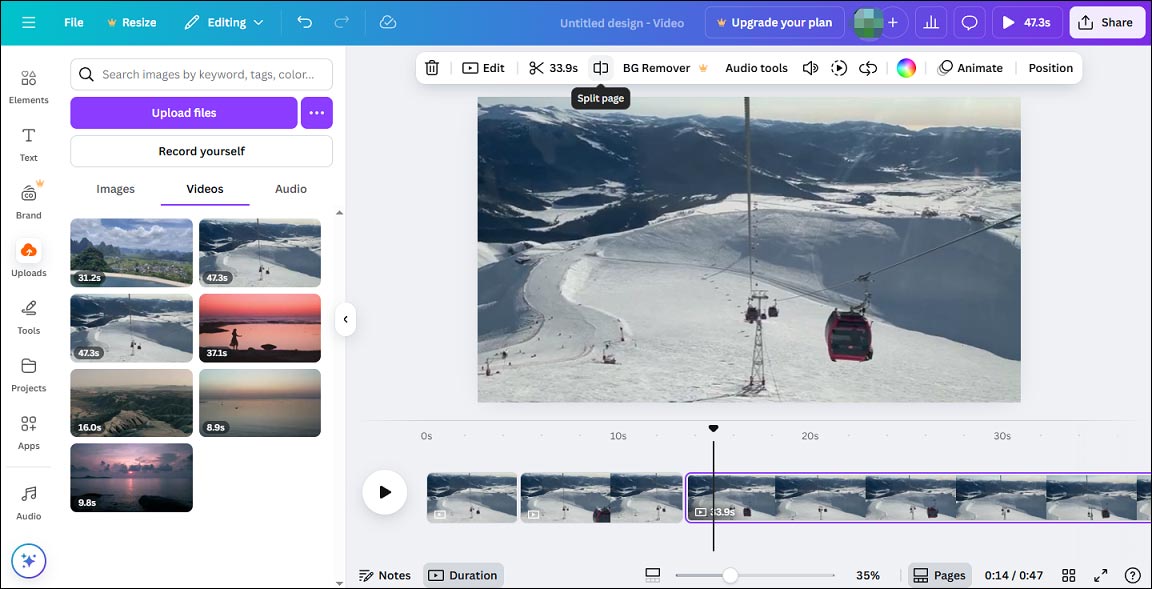Open the Resize option
This screenshot has width=1152, height=589.
pyautogui.click(x=132, y=22)
